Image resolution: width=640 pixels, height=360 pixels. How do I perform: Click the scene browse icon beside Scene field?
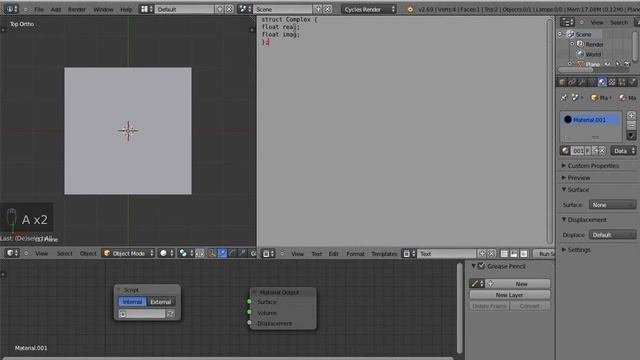(x=245, y=9)
